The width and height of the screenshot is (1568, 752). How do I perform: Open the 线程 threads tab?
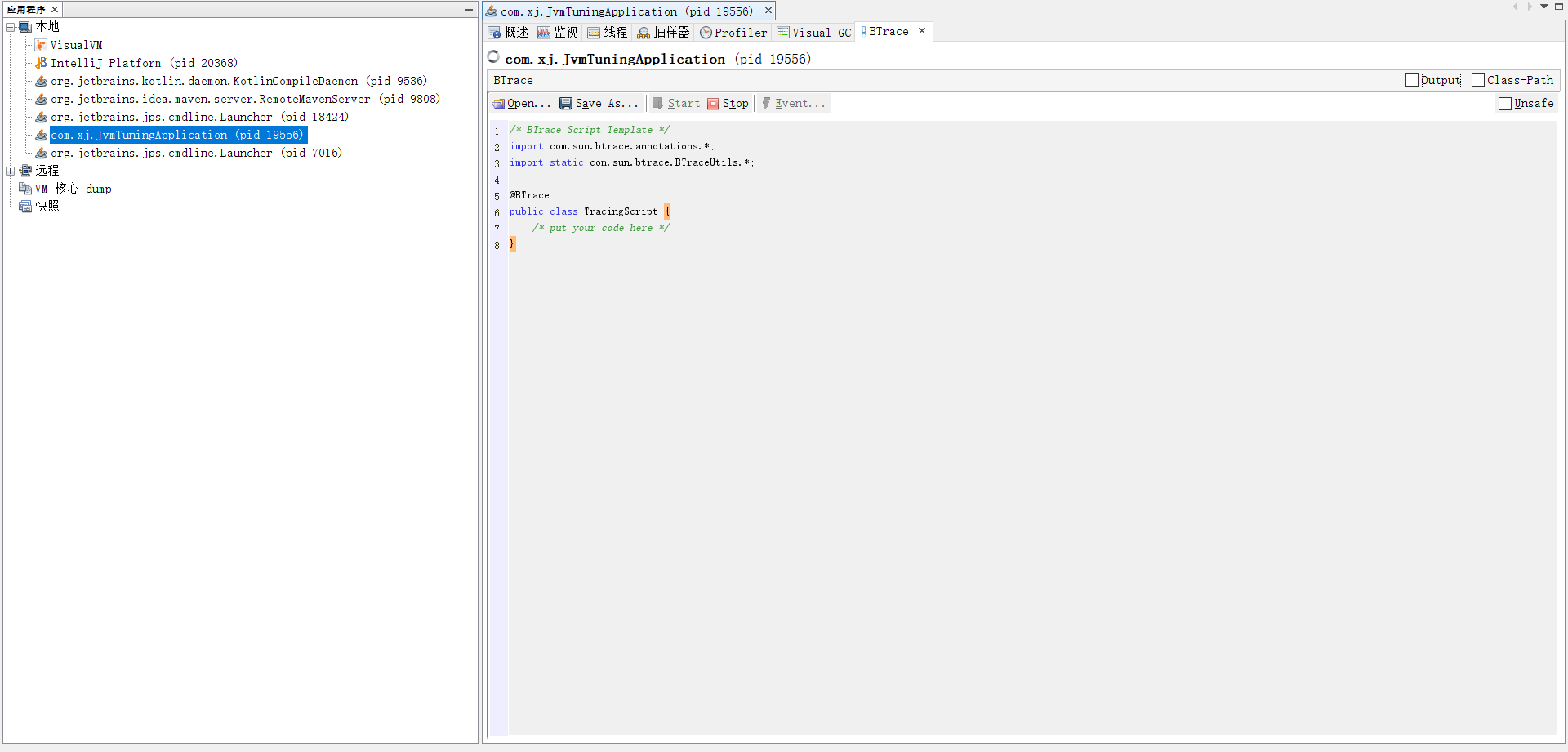click(x=608, y=33)
